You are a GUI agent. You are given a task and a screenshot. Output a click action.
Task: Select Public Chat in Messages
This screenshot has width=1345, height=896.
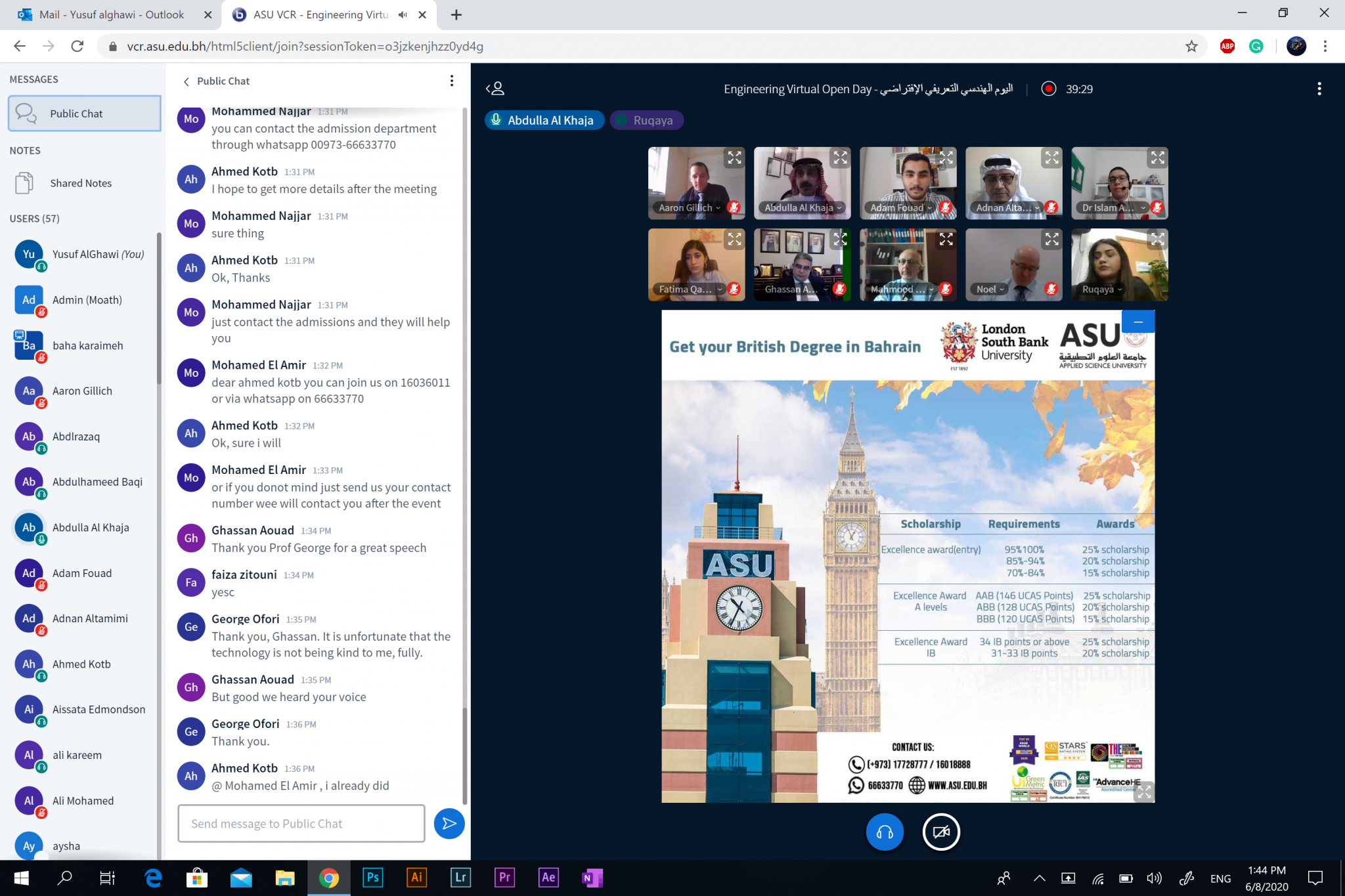pos(85,114)
